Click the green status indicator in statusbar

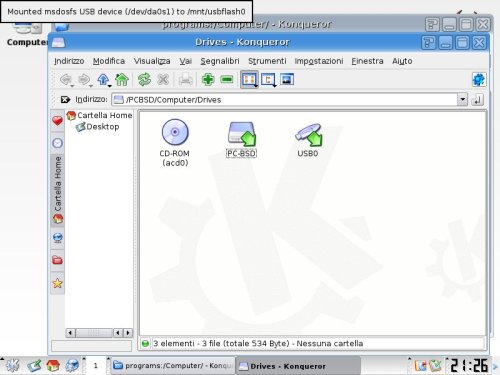(x=145, y=343)
